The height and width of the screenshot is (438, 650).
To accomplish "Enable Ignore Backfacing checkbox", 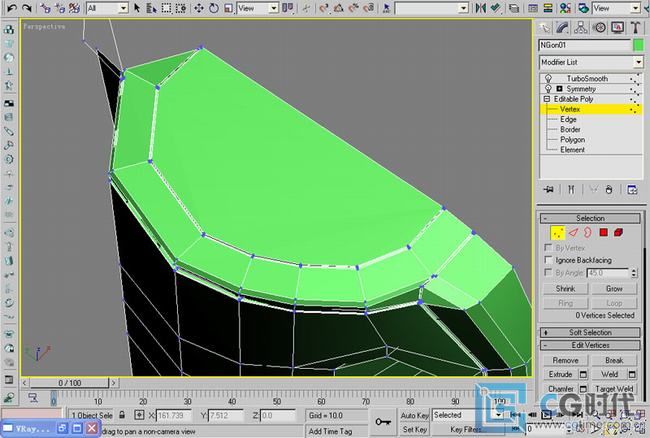I will [x=548, y=260].
